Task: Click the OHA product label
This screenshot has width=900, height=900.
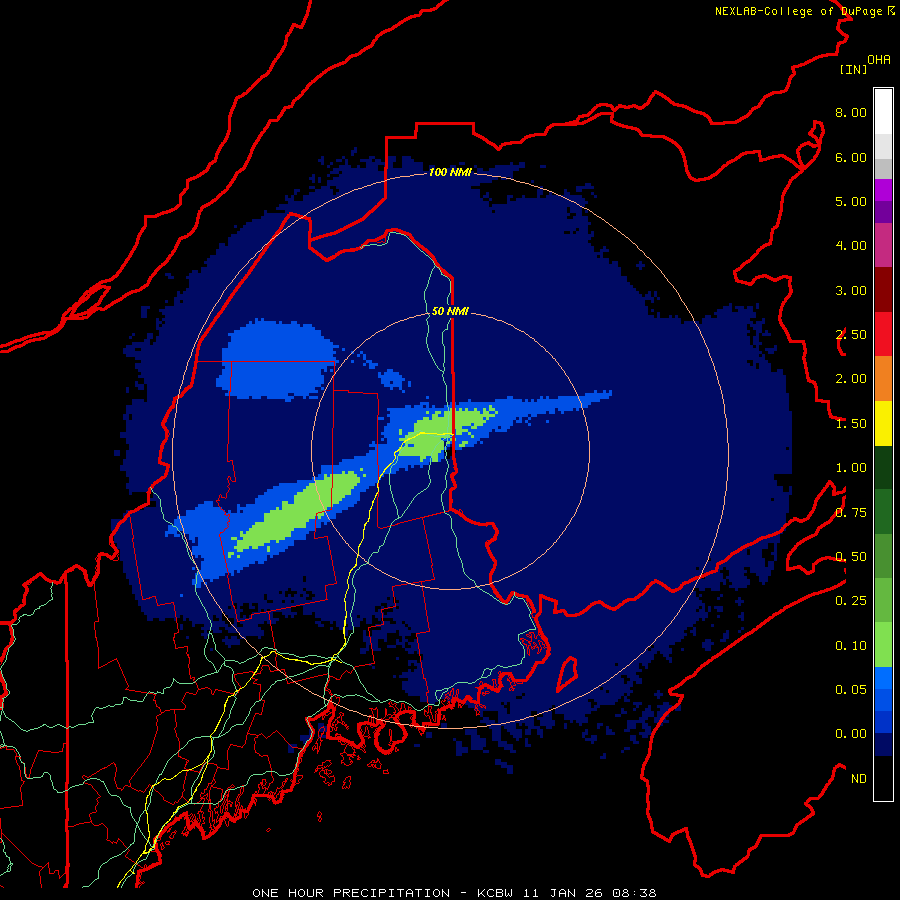Action: (x=878, y=59)
